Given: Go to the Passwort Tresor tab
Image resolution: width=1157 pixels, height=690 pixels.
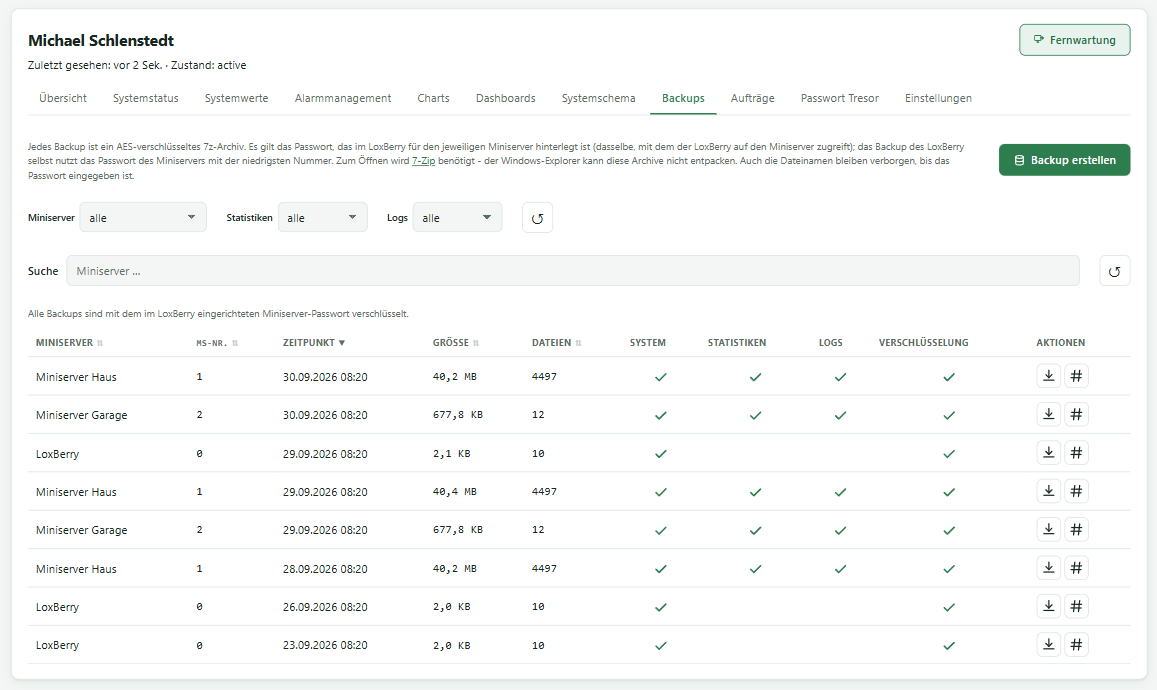Looking at the screenshot, I should point(840,98).
